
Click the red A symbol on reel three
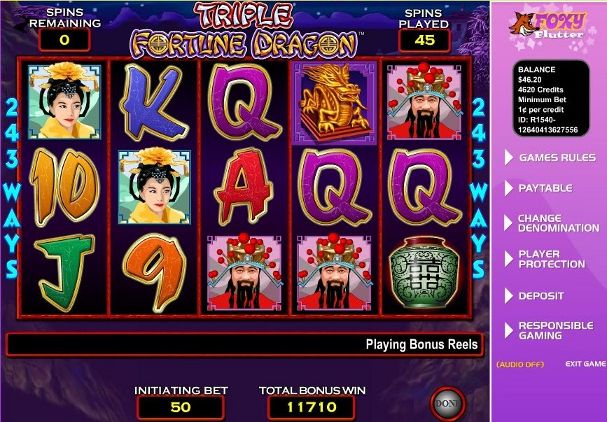(243, 187)
